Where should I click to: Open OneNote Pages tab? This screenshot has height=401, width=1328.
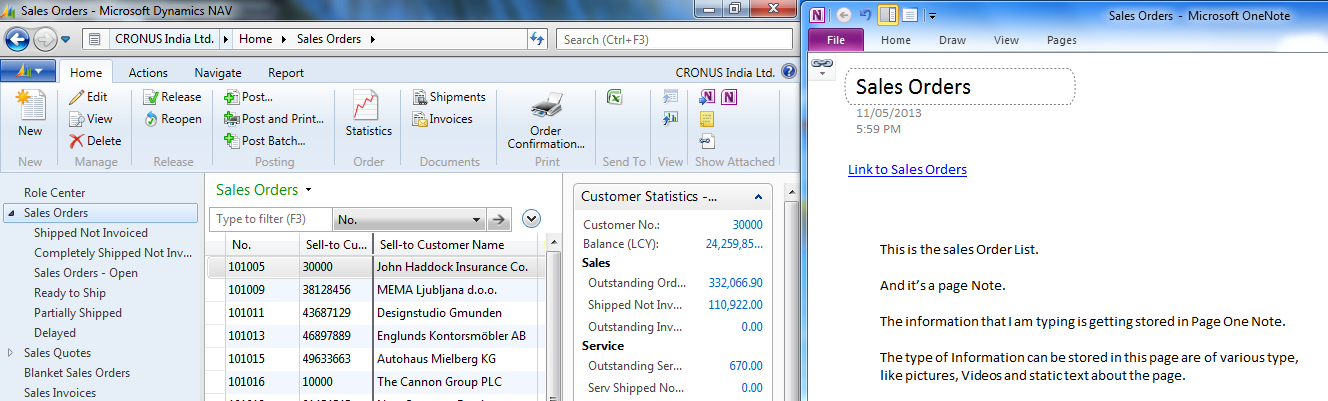1061,40
